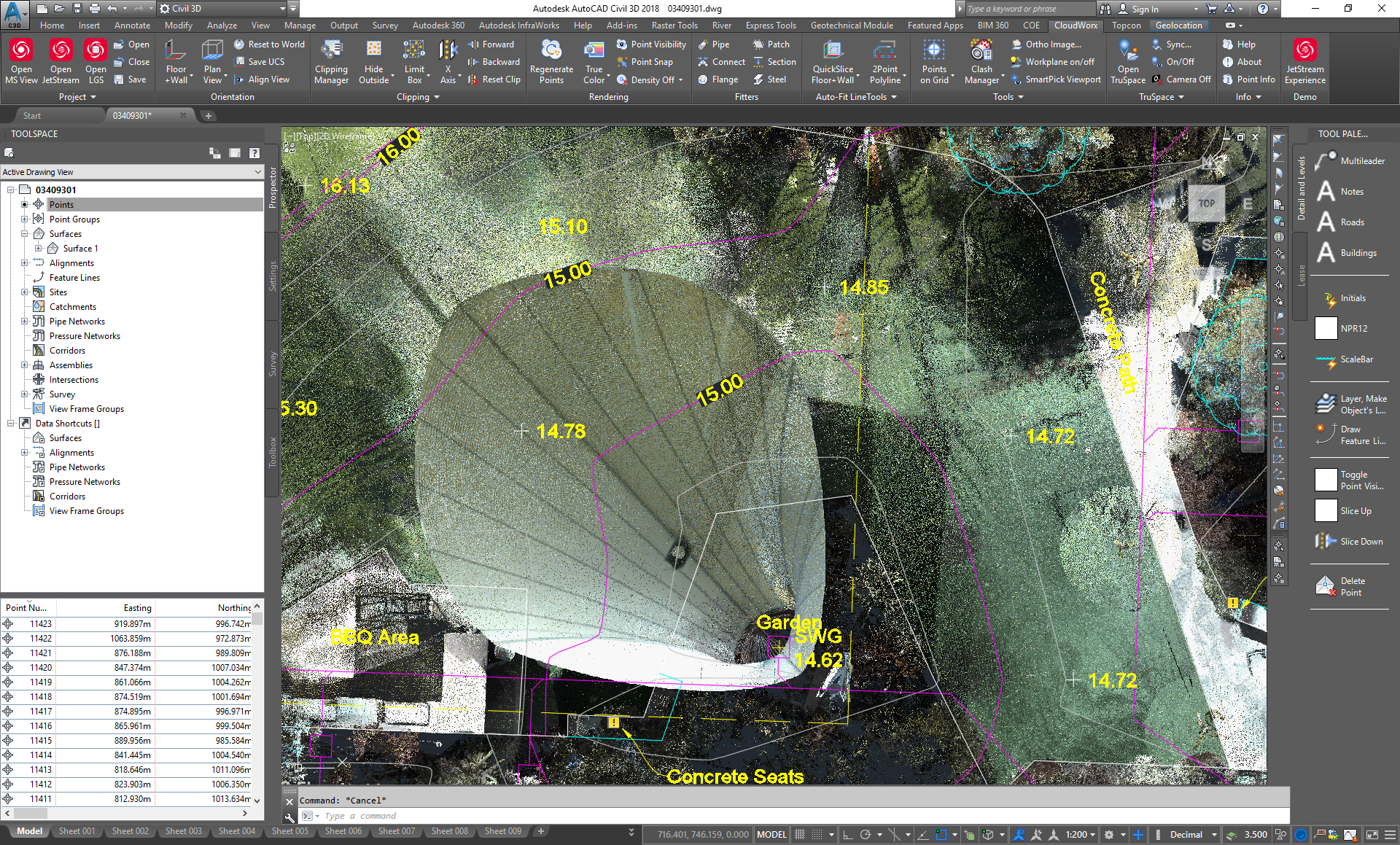The height and width of the screenshot is (845, 1400).
Task: Toggle Point Visibility in Rendering panel
Action: (x=651, y=44)
